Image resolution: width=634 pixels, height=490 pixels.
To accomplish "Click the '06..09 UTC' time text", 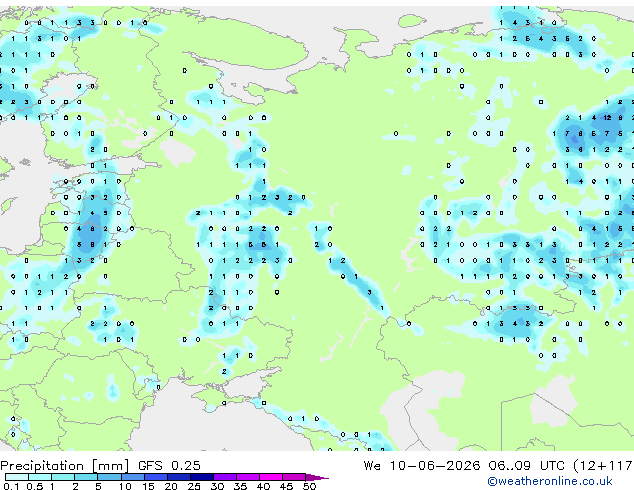I will click(526, 466).
